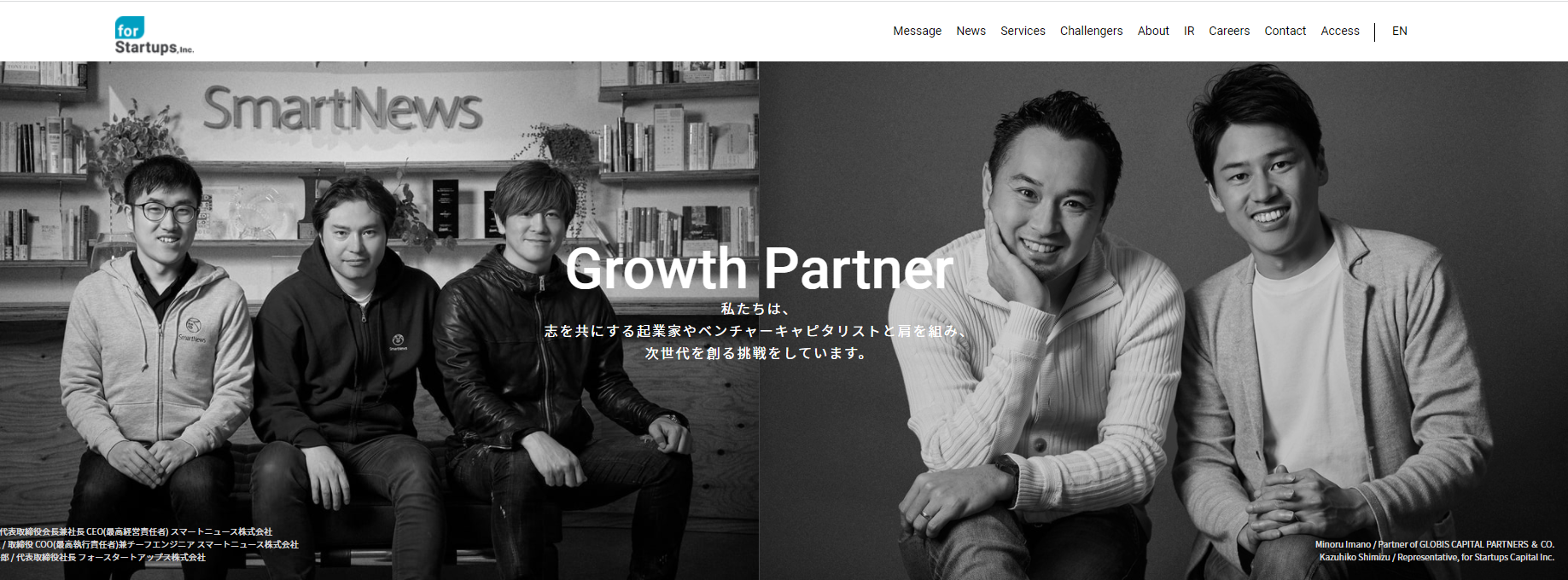1568x580 pixels.
Task: Click the Contact navigation link
Action: (x=1285, y=31)
